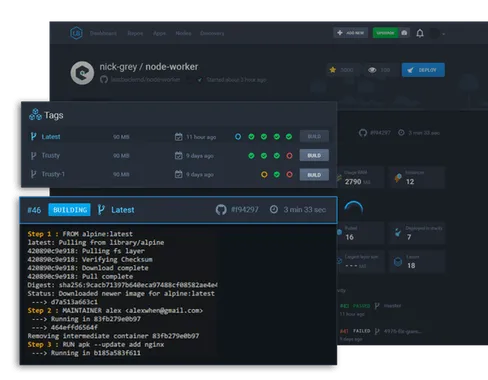Screen dimensions: 488x380
Task: Click 'Removing intermediate container' log line
Action: click(x=113, y=336)
